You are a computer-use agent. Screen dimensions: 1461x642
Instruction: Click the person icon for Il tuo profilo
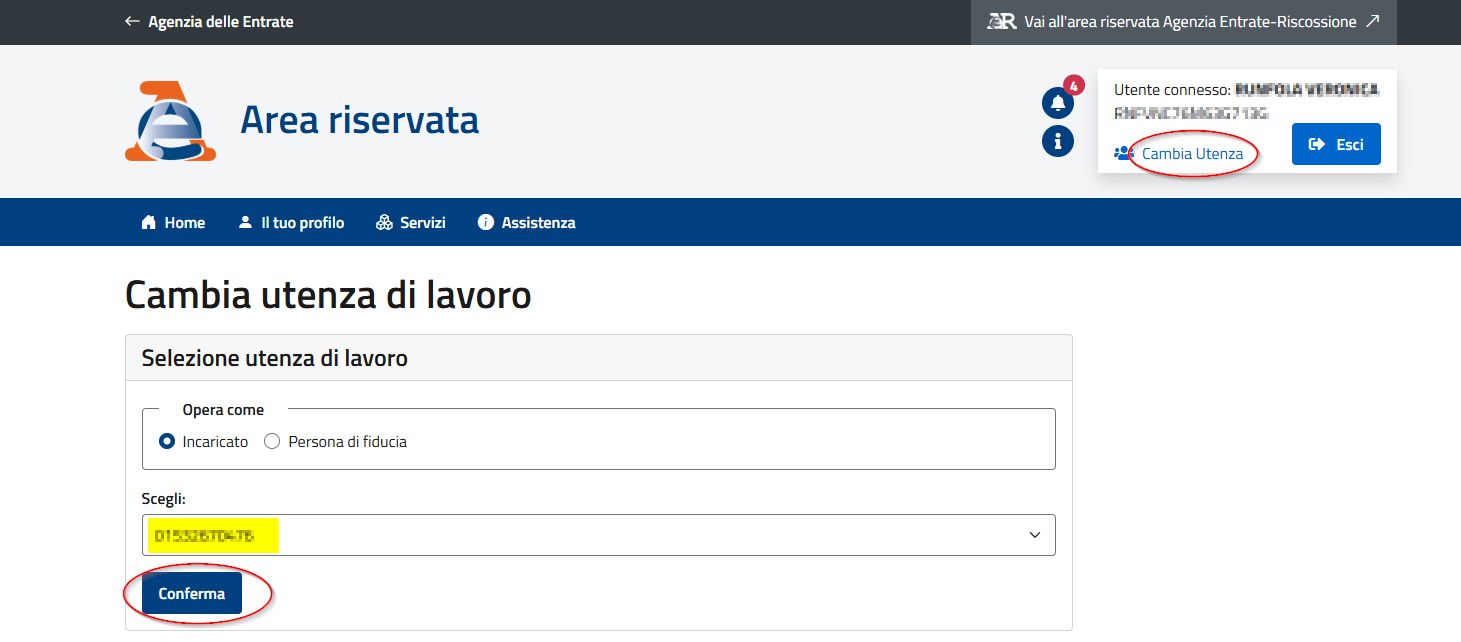pyautogui.click(x=245, y=222)
